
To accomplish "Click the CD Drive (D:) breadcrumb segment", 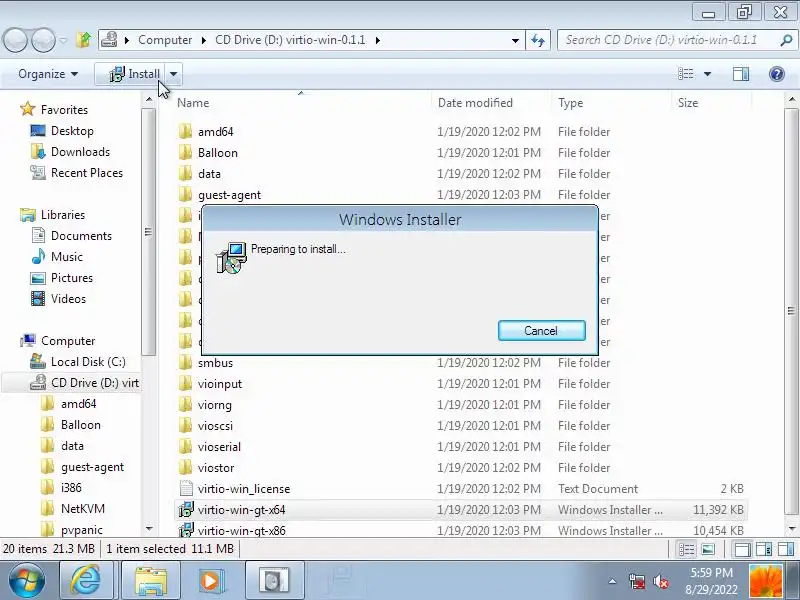I will (290, 40).
